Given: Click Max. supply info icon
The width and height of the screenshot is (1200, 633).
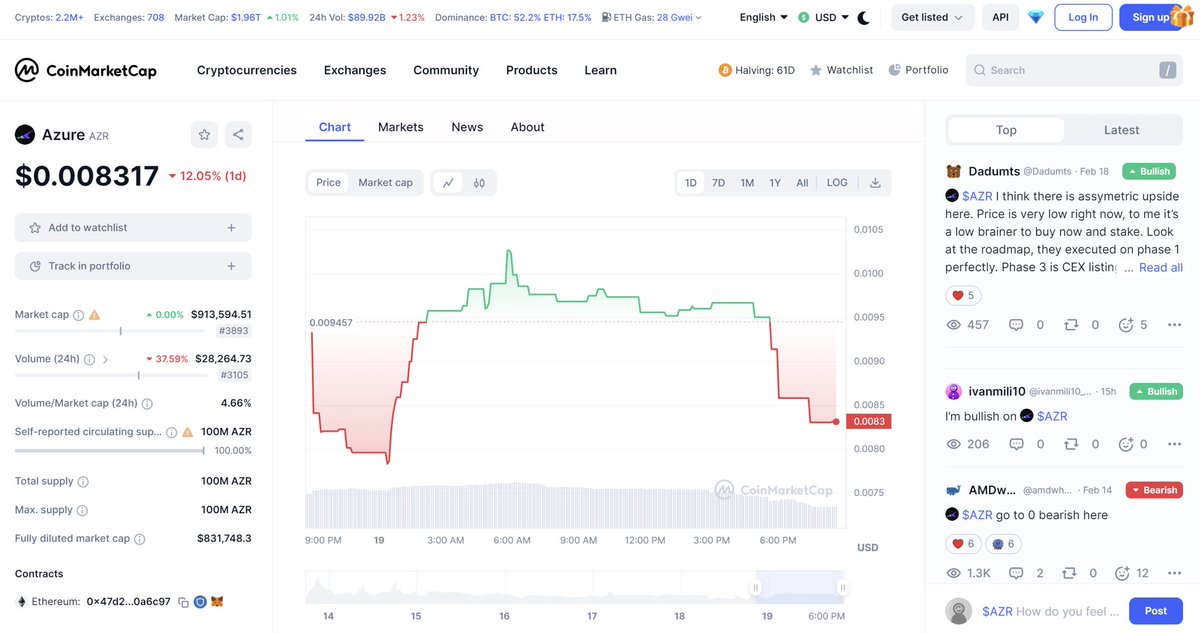Looking at the screenshot, I should coord(82,510).
